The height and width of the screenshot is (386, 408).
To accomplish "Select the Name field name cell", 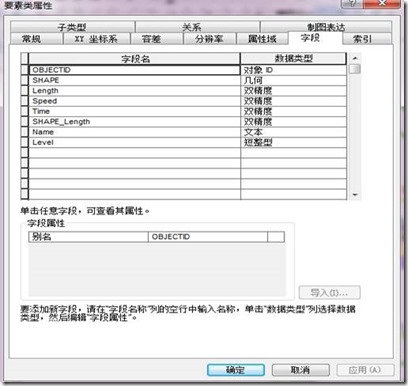I will [135, 132].
